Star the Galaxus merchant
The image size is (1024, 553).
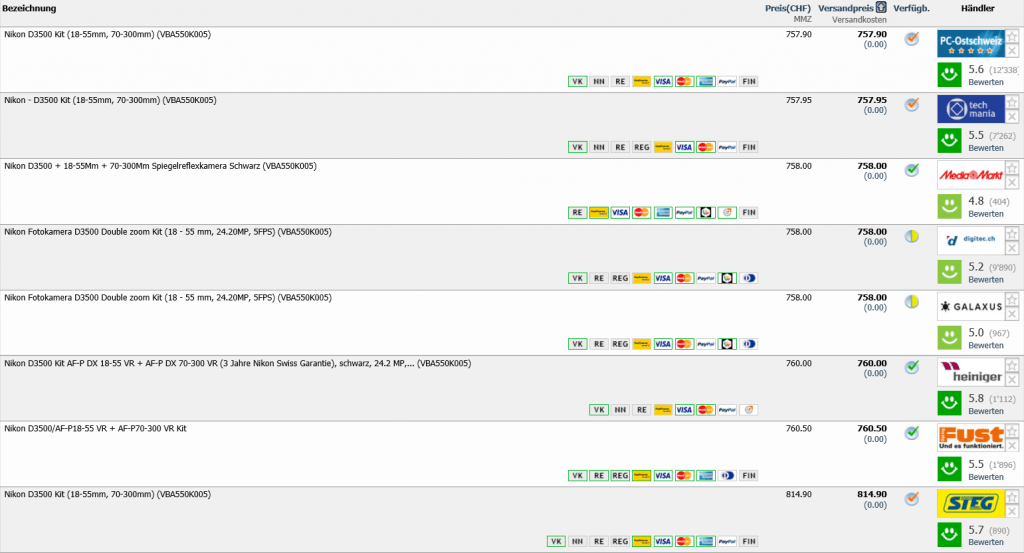[x=1012, y=300]
